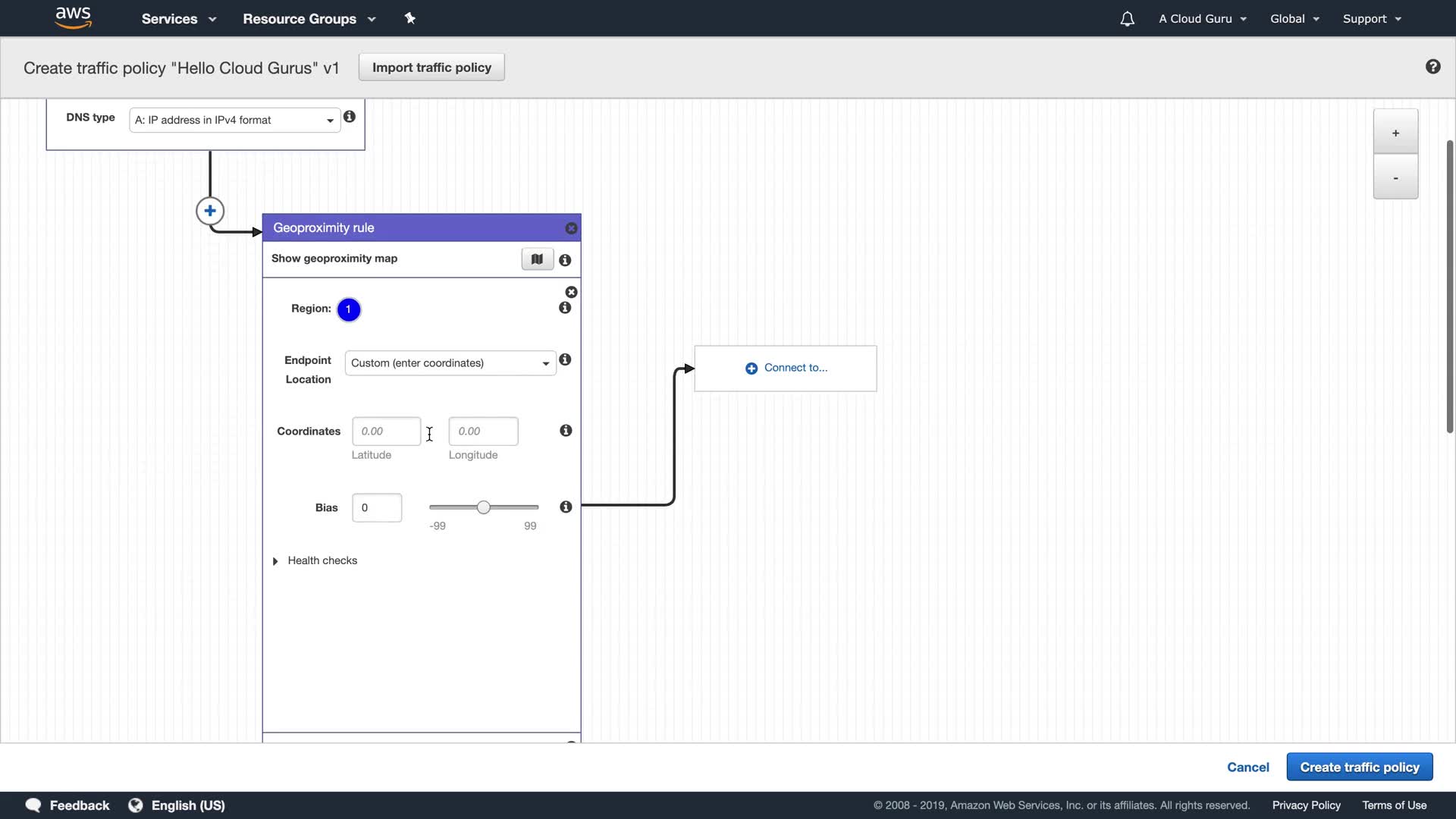Click the Connect to... link

786,368
